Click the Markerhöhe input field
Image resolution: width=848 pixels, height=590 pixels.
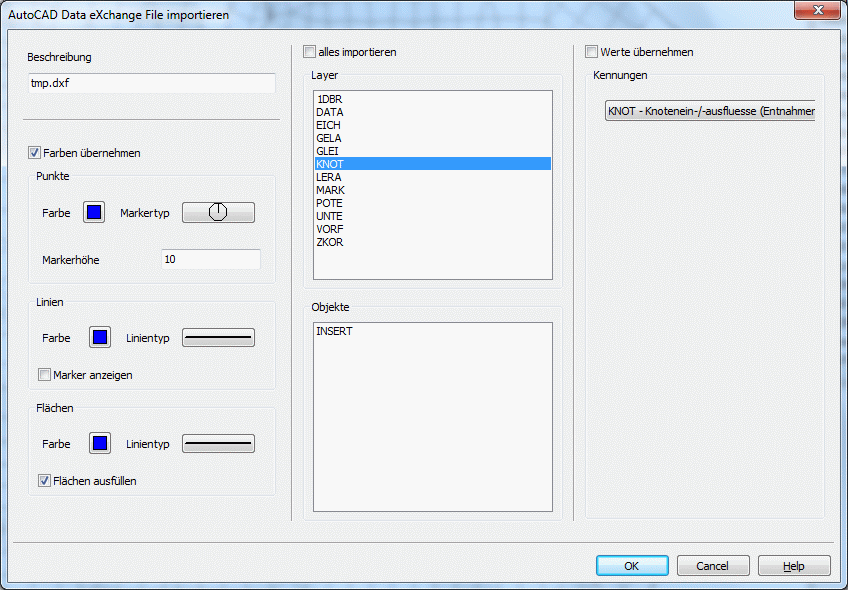click(210, 260)
